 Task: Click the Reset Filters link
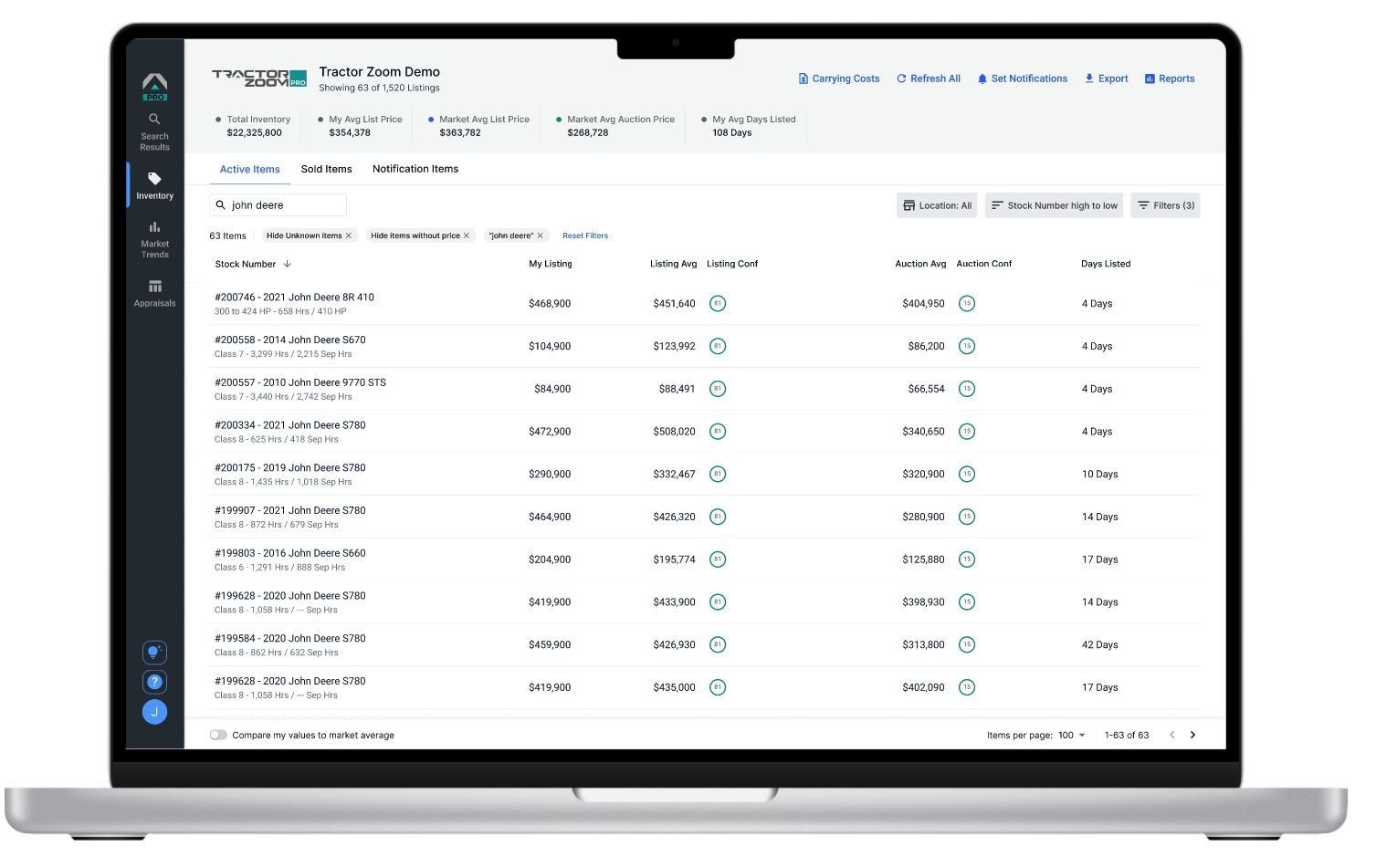click(x=585, y=235)
